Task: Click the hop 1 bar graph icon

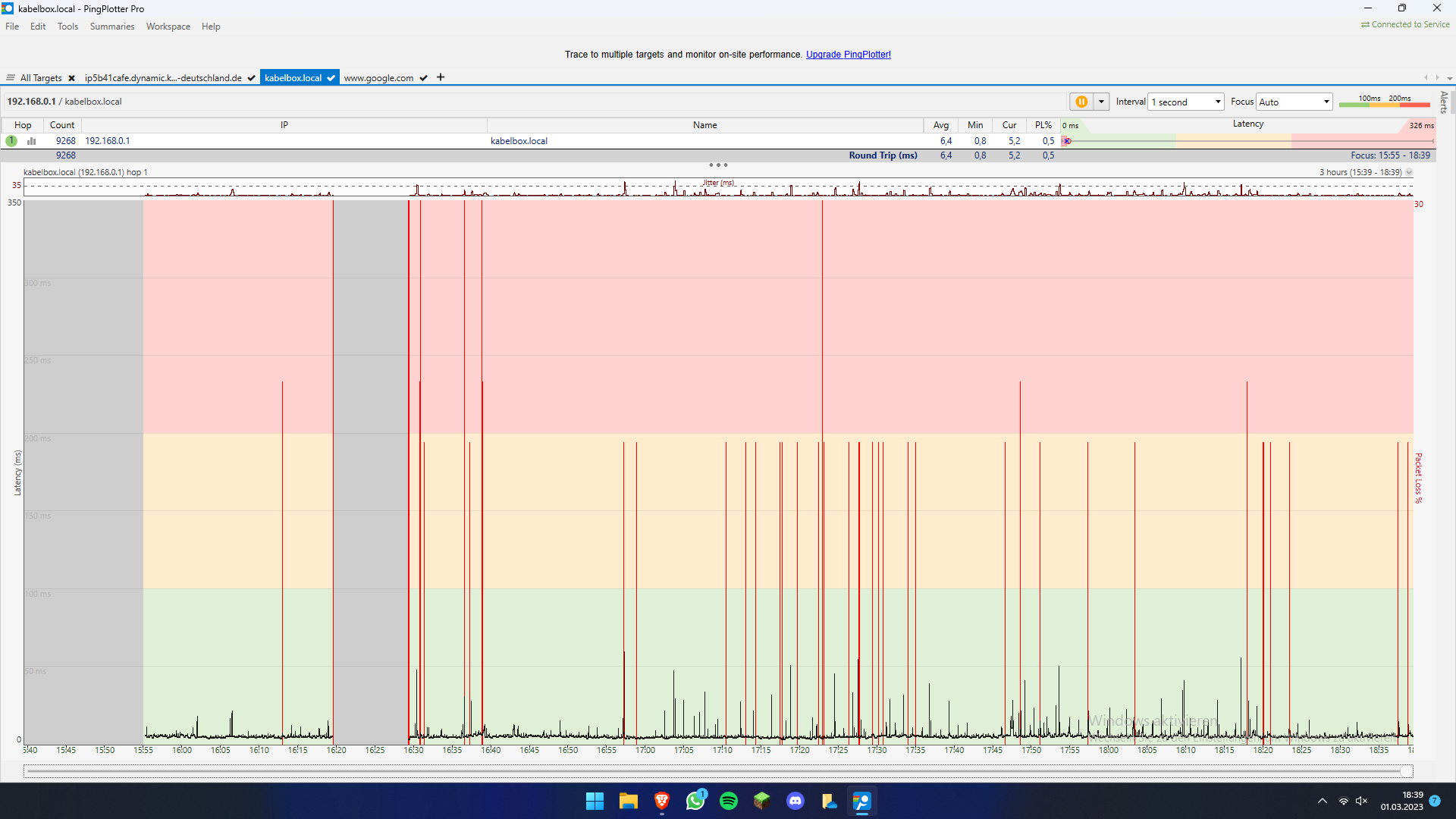Action: pos(32,141)
